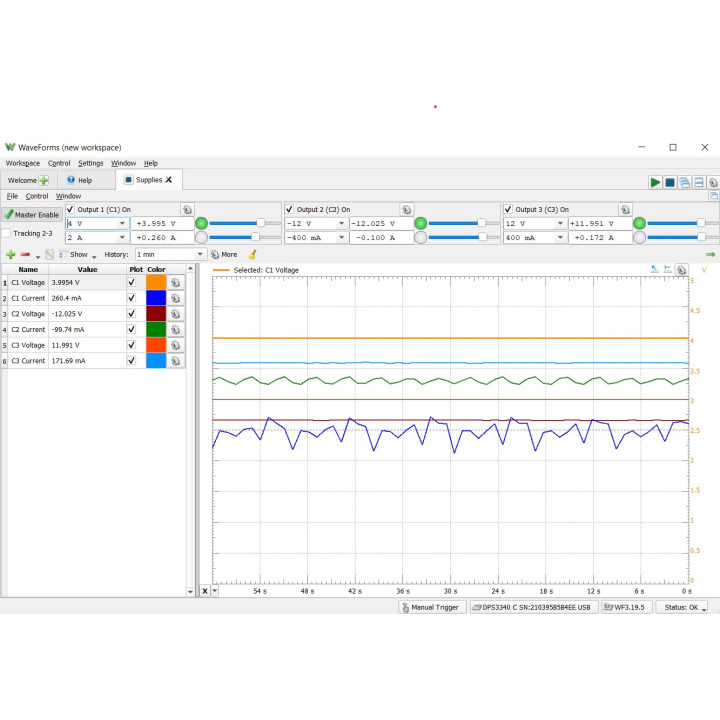The image size is (720, 720).
Task: Open plot options gear above graph
Action: [682, 270]
